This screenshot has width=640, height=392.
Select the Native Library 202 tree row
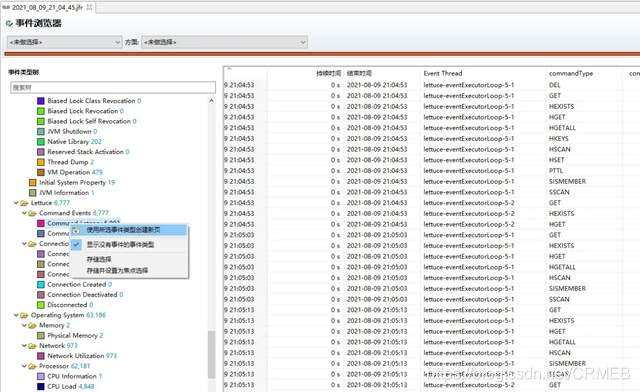[69, 141]
